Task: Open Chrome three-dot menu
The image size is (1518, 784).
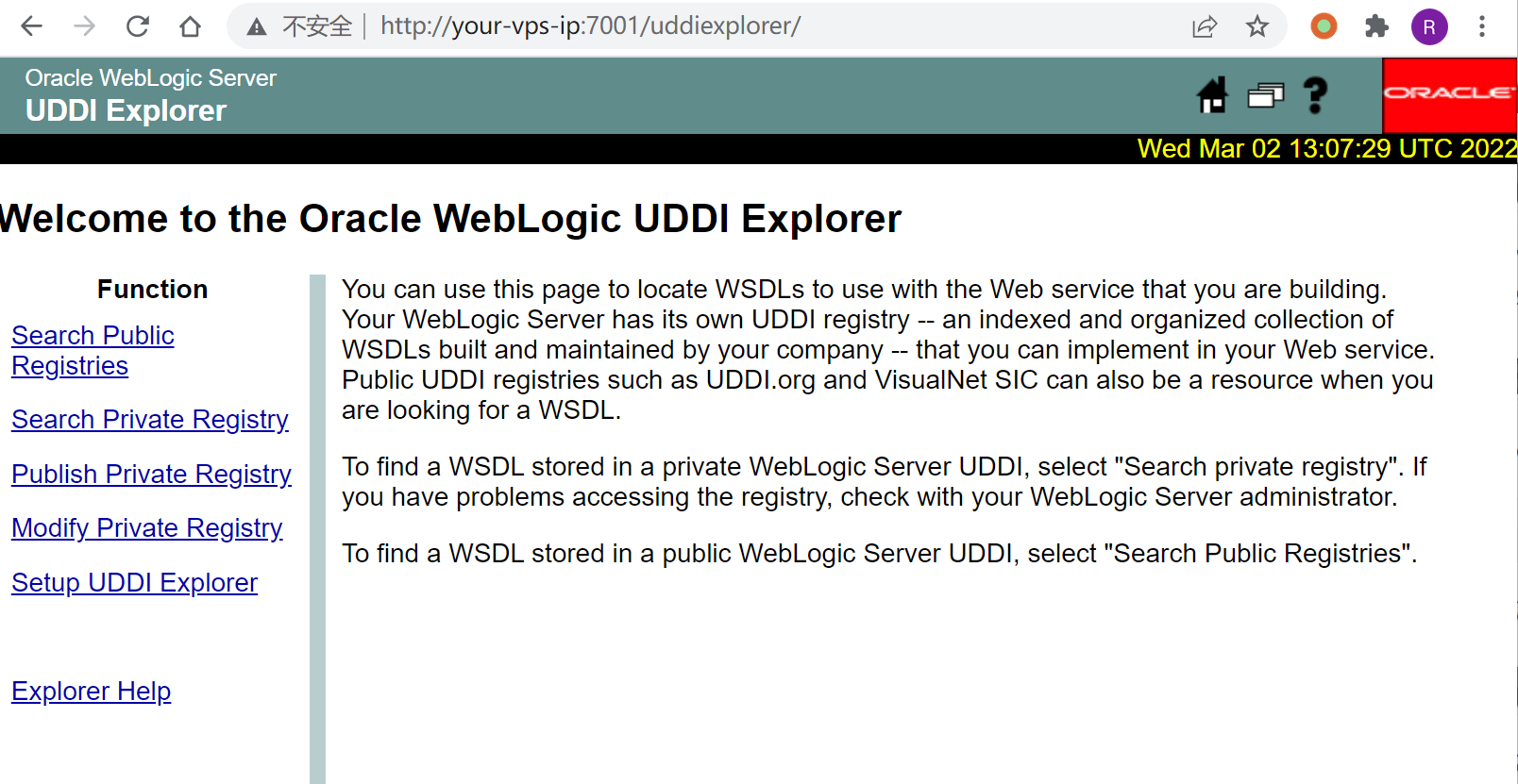Action: 1482,26
